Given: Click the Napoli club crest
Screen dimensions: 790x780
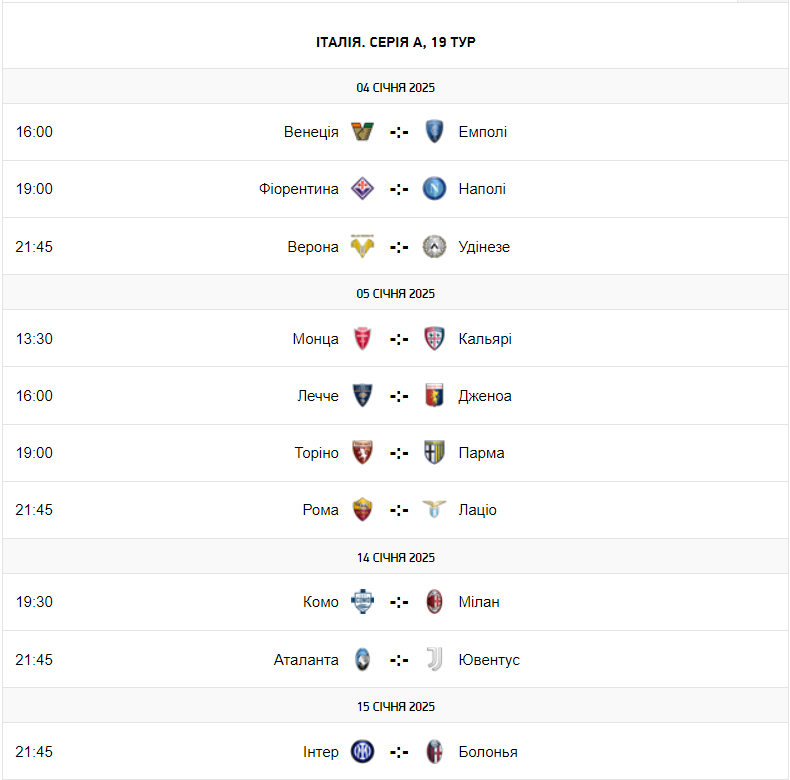Looking at the screenshot, I should point(434,189).
